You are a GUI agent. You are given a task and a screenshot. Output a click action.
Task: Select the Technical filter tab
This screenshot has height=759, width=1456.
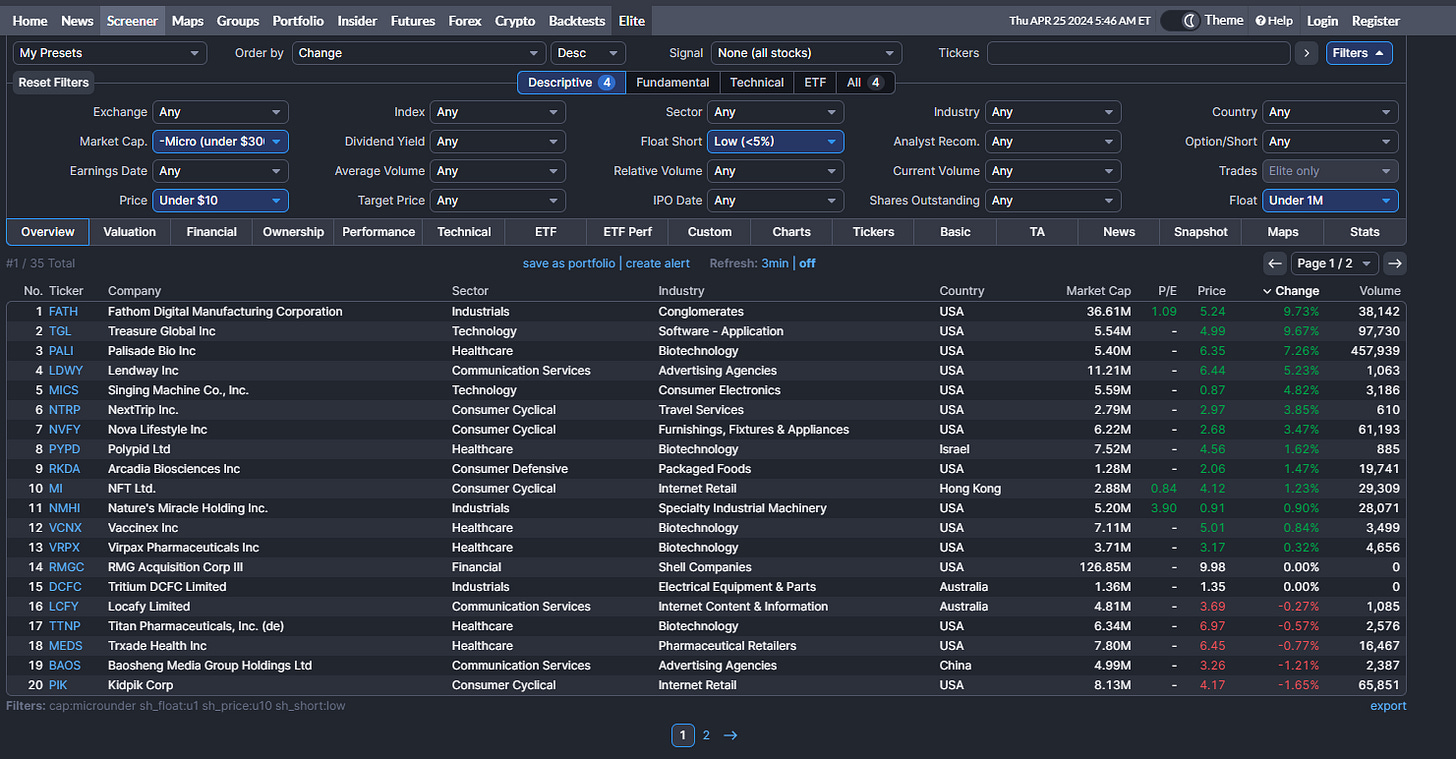click(756, 83)
